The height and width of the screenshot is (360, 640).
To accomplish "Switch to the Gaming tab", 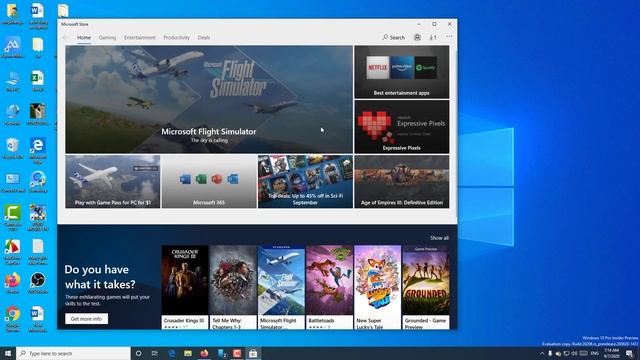I will [x=107, y=38].
